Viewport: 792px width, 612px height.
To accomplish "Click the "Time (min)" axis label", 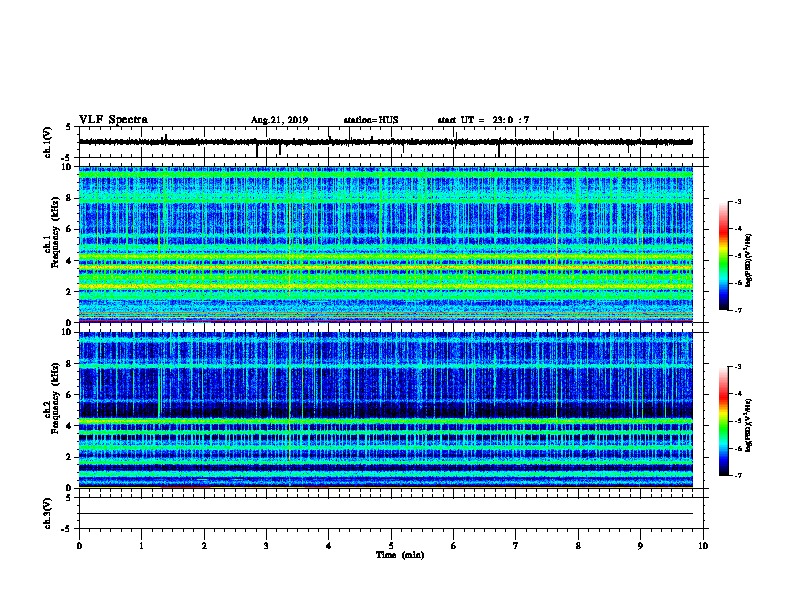I will pos(400,555).
